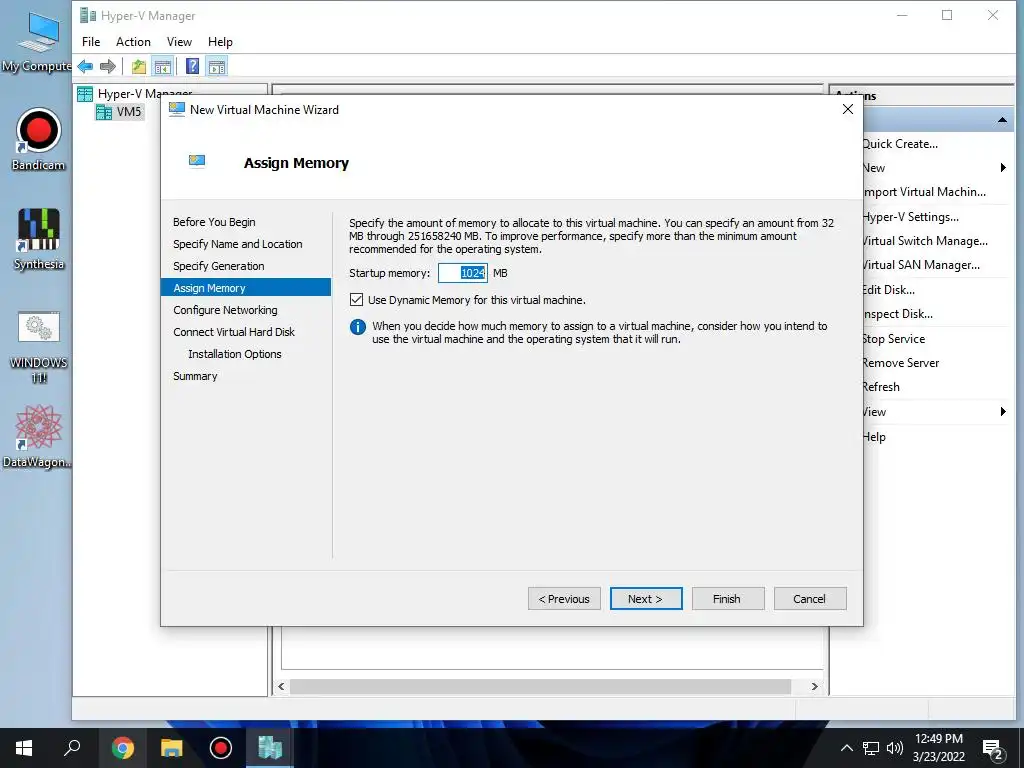Image resolution: width=1024 pixels, height=768 pixels.
Task: Click Stop Service action
Action: click(x=893, y=339)
